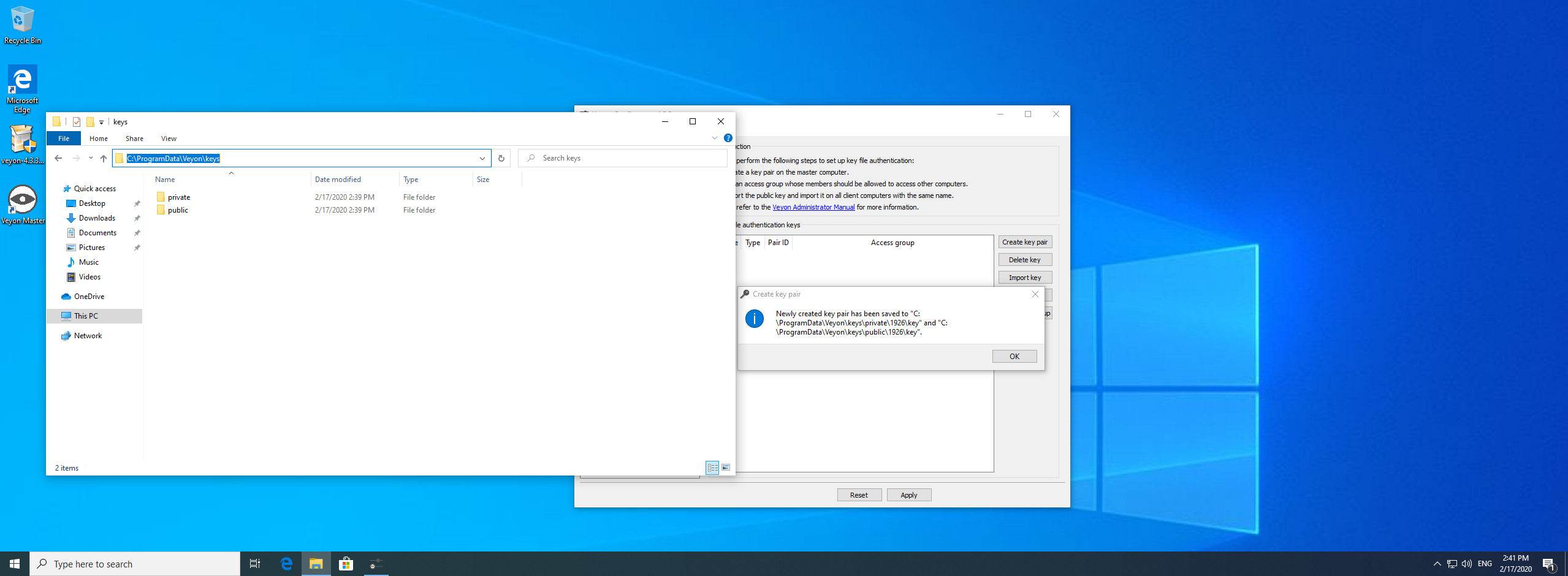1568x576 pixels.
Task: Open the Share ribbon tab
Action: pos(134,138)
